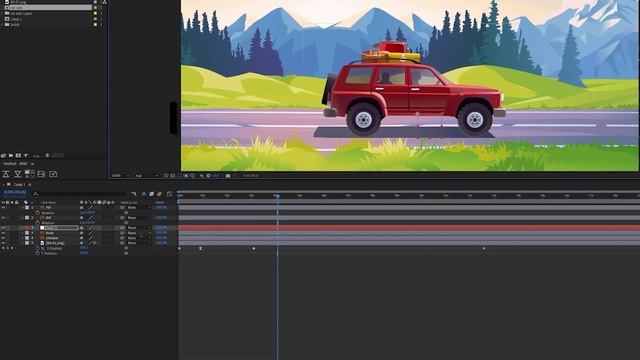Click property pick whip on X Position row
The height and width of the screenshot is (360, 640).
tap(126, 248)
